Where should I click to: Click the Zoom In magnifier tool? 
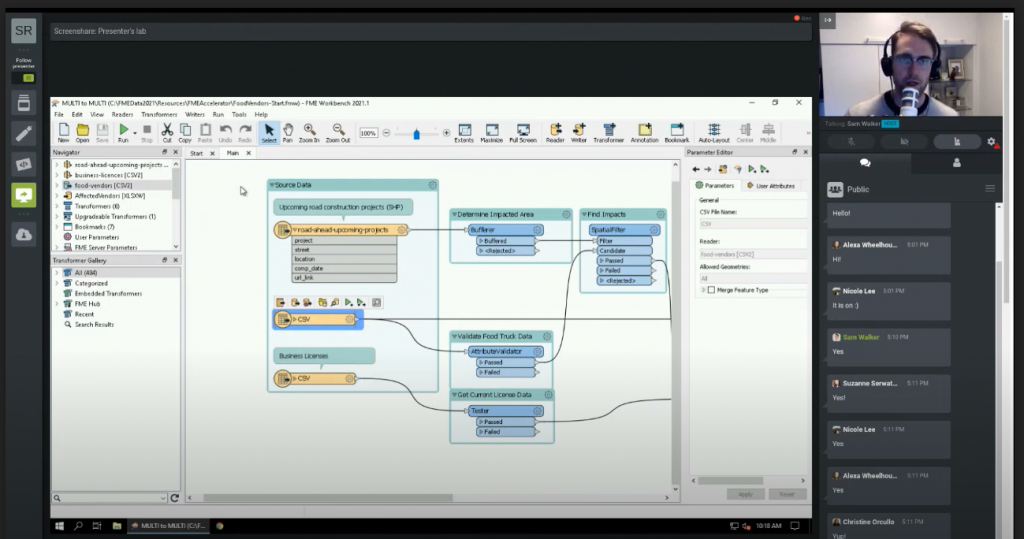310,133
